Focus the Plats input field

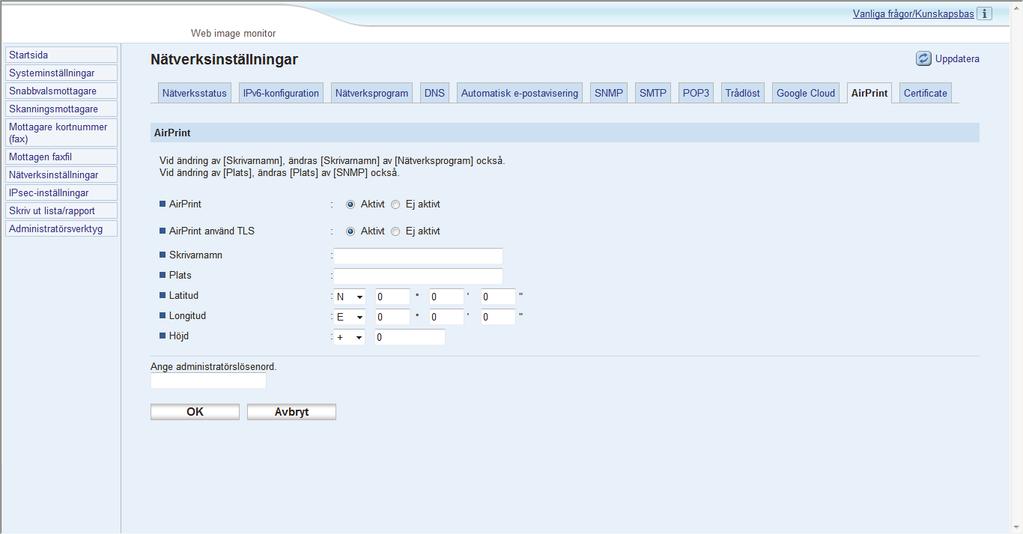pyautogui.click(x=418, y=276)
